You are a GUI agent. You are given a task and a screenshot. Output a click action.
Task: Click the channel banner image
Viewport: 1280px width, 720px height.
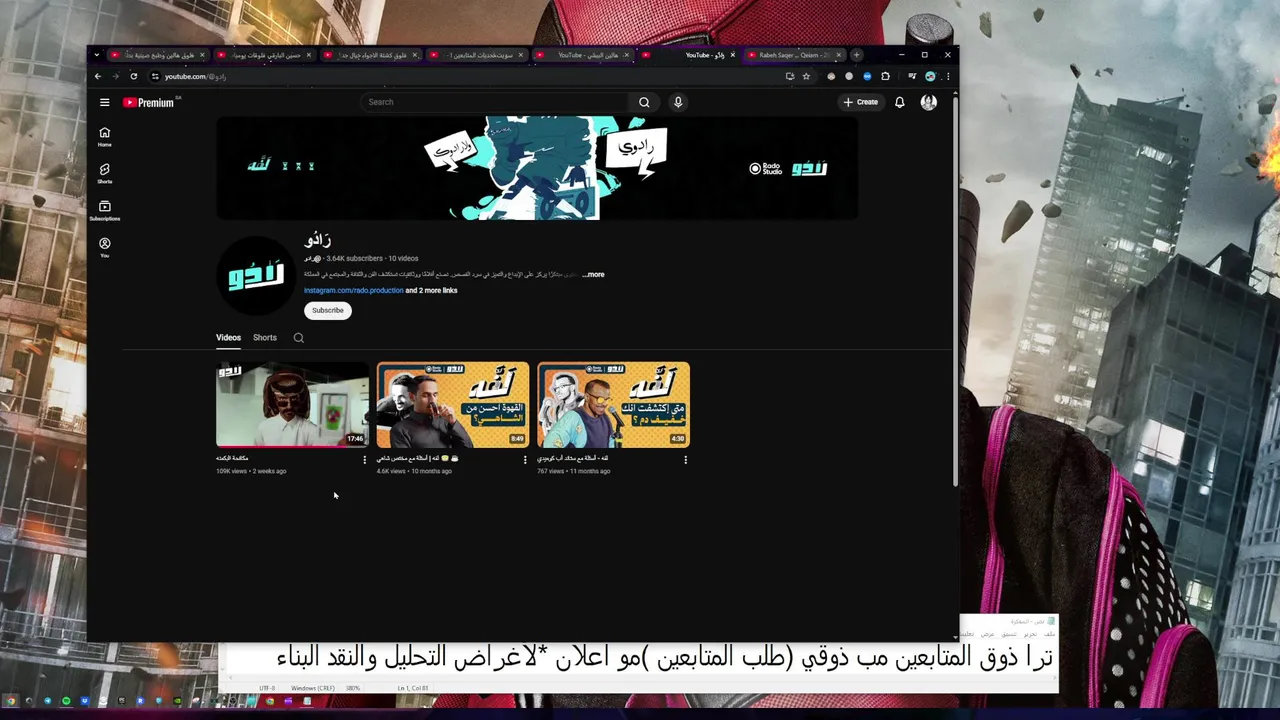[537, 168]
